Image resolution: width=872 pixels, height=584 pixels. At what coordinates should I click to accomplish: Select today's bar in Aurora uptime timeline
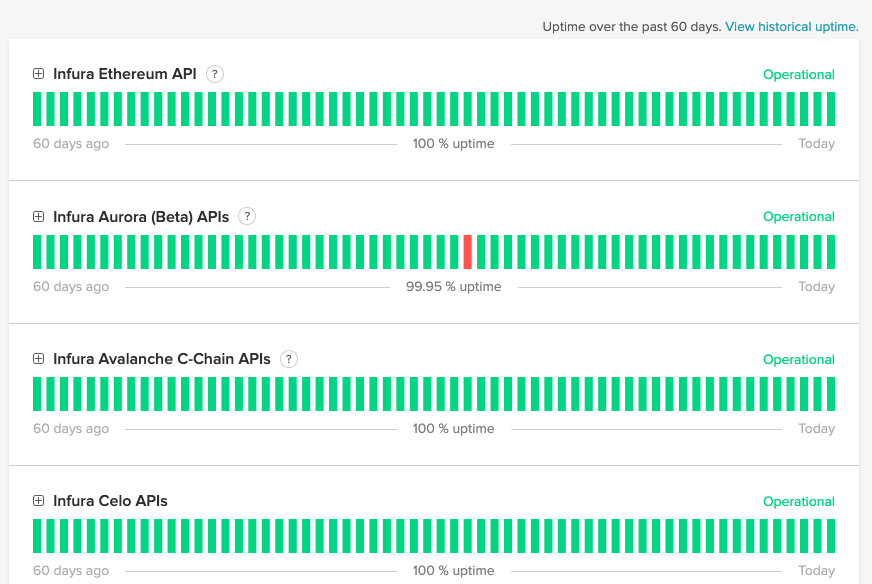click(830, 252)
